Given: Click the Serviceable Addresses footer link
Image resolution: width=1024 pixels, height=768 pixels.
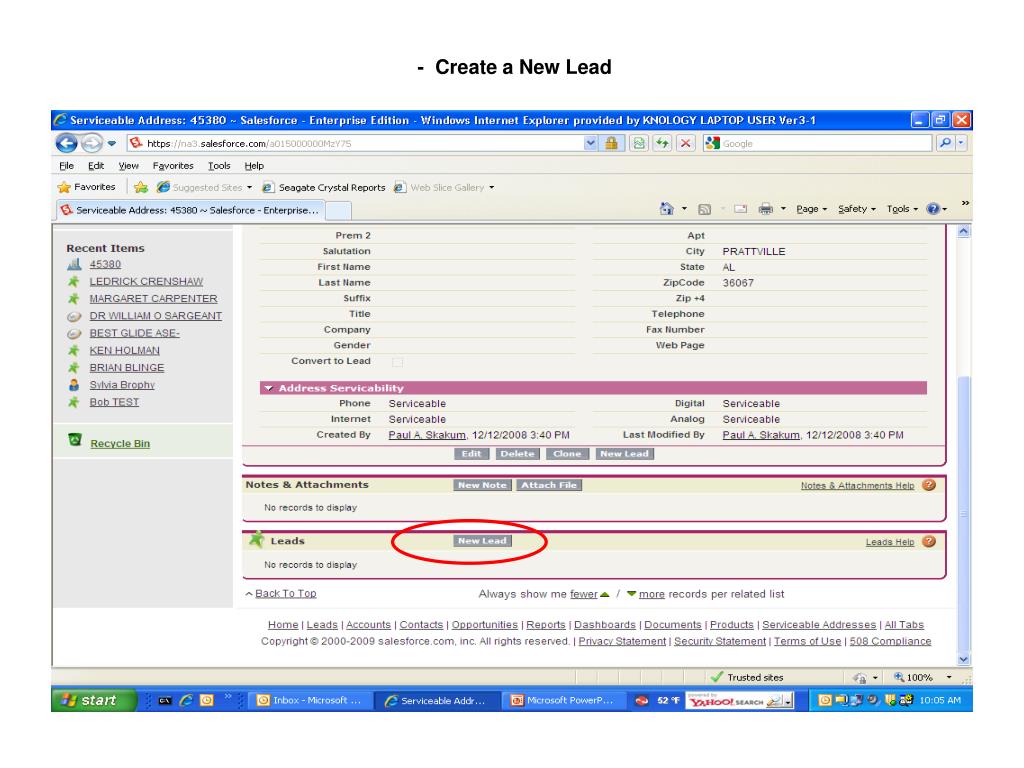Looking at the screenshot, I should click(819, 625).
